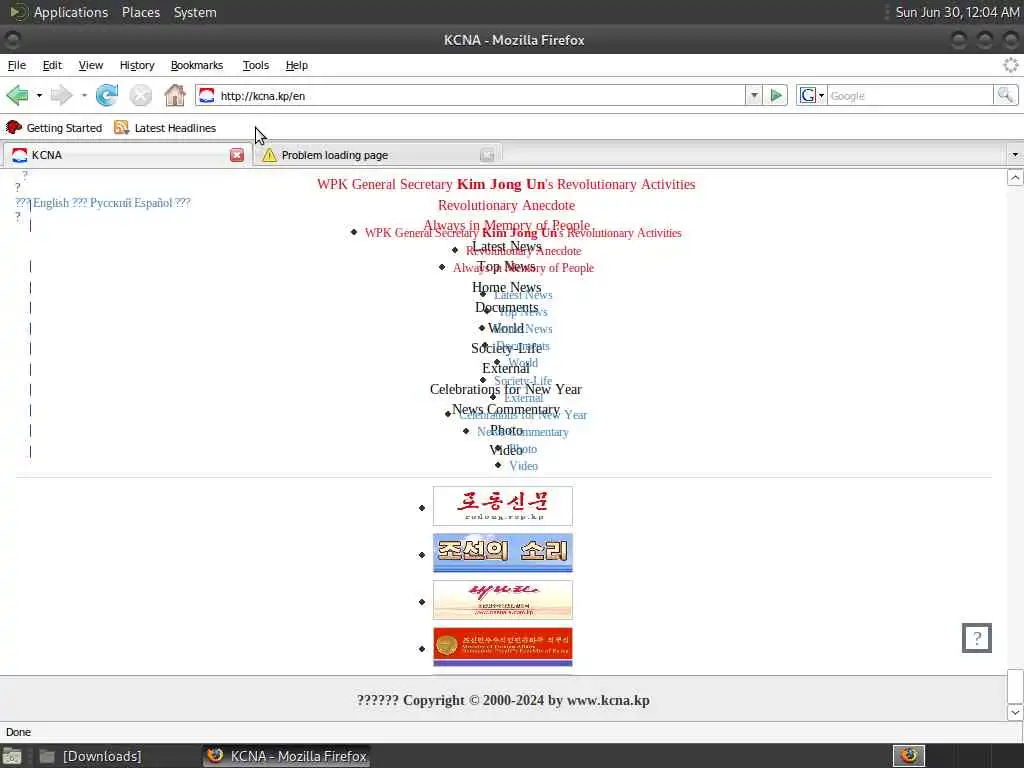This screenshot has height=768, width=1024.
Task: Click the Google search engine icon
Action: click(x=807, y=95)
